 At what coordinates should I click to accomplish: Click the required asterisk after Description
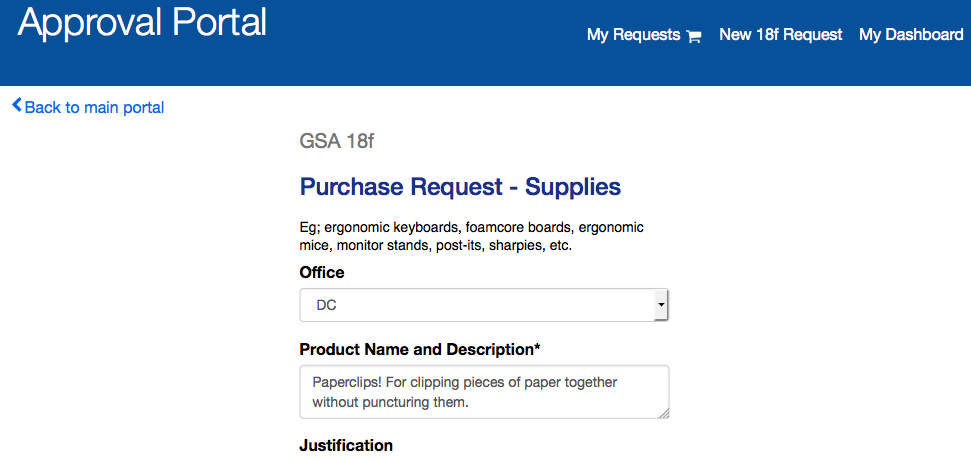pyautogui.click(x=537, y=348)
